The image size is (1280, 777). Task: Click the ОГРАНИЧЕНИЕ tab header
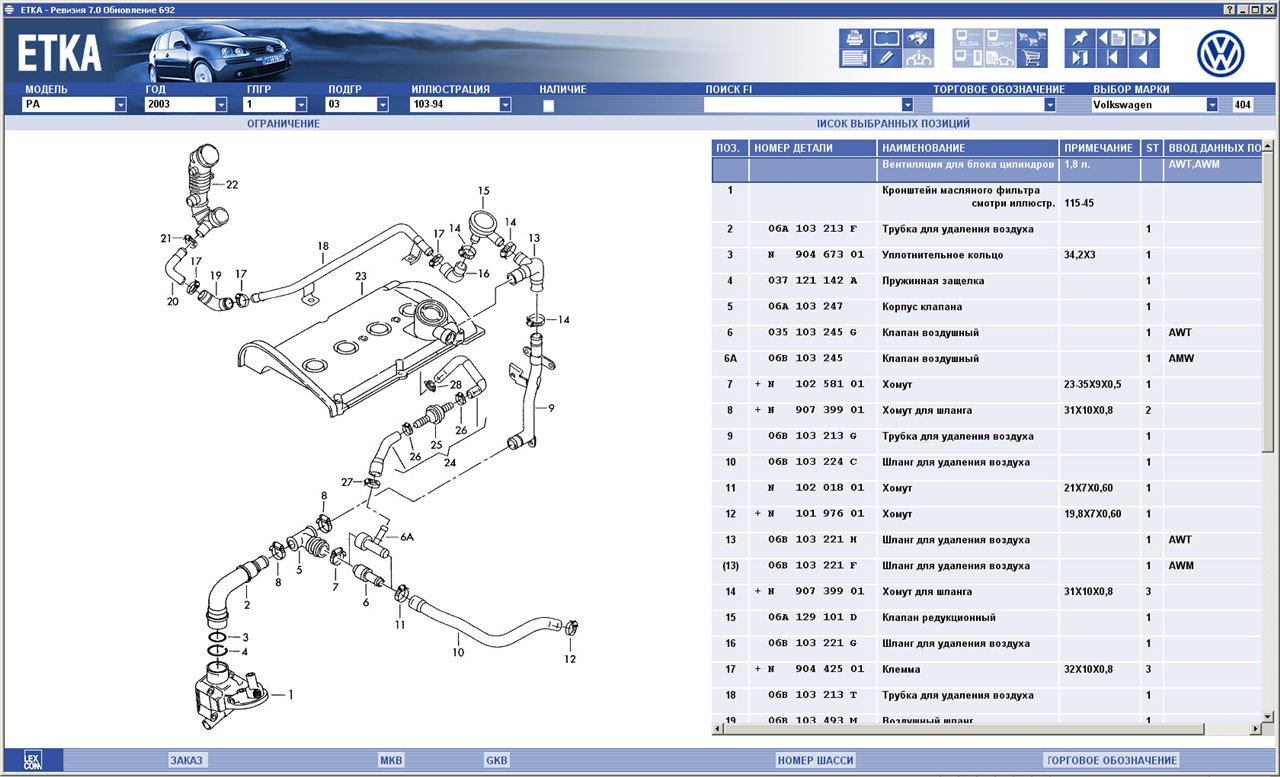[283, 124]
